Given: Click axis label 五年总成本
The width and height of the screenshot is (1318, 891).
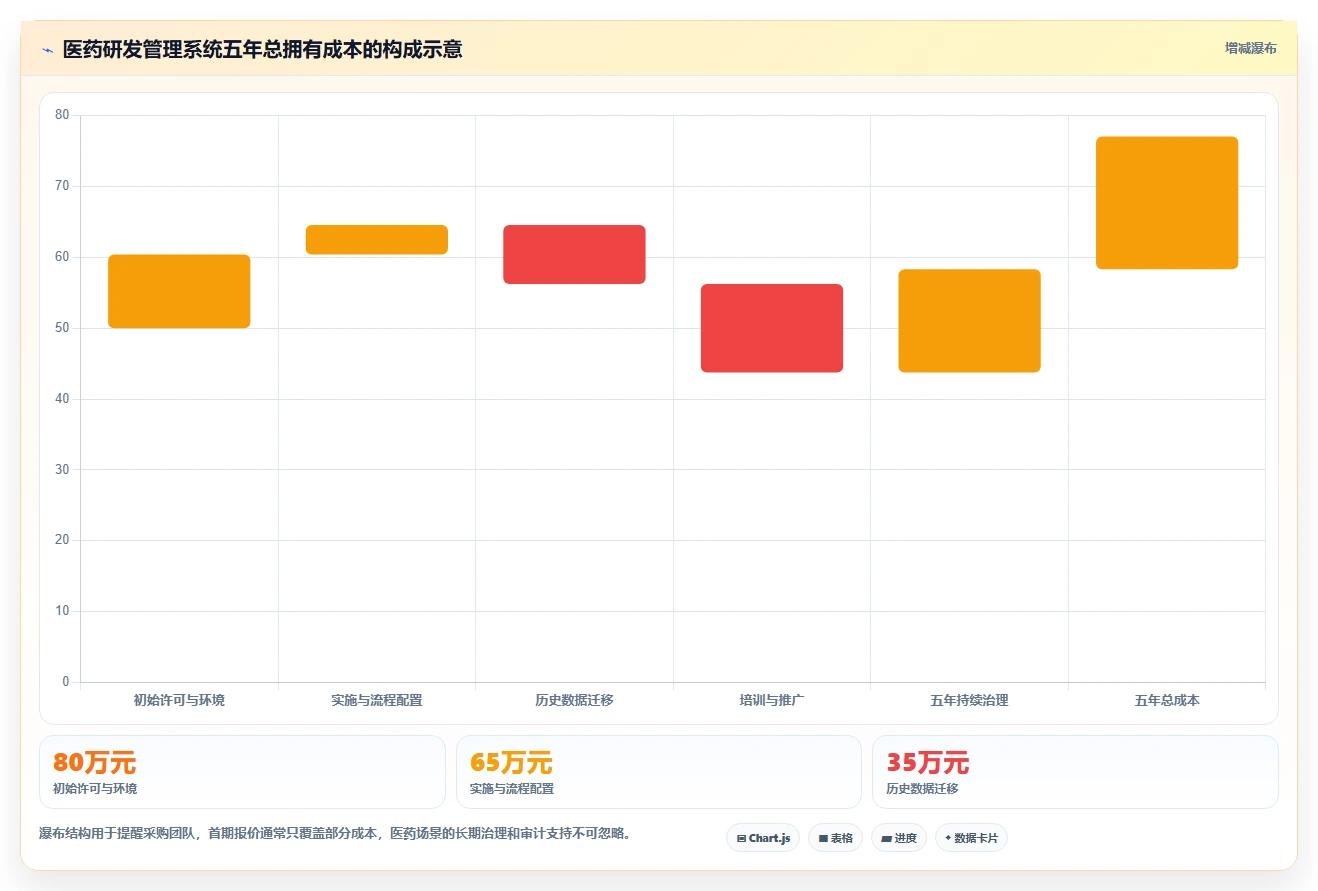Looking at the screenshot, I should click(1167, 700).
